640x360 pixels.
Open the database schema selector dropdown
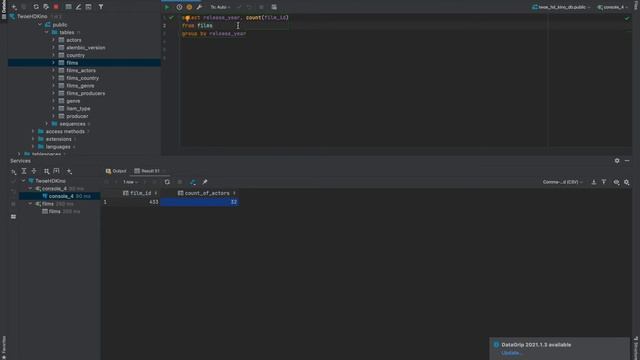click(561, 7)
